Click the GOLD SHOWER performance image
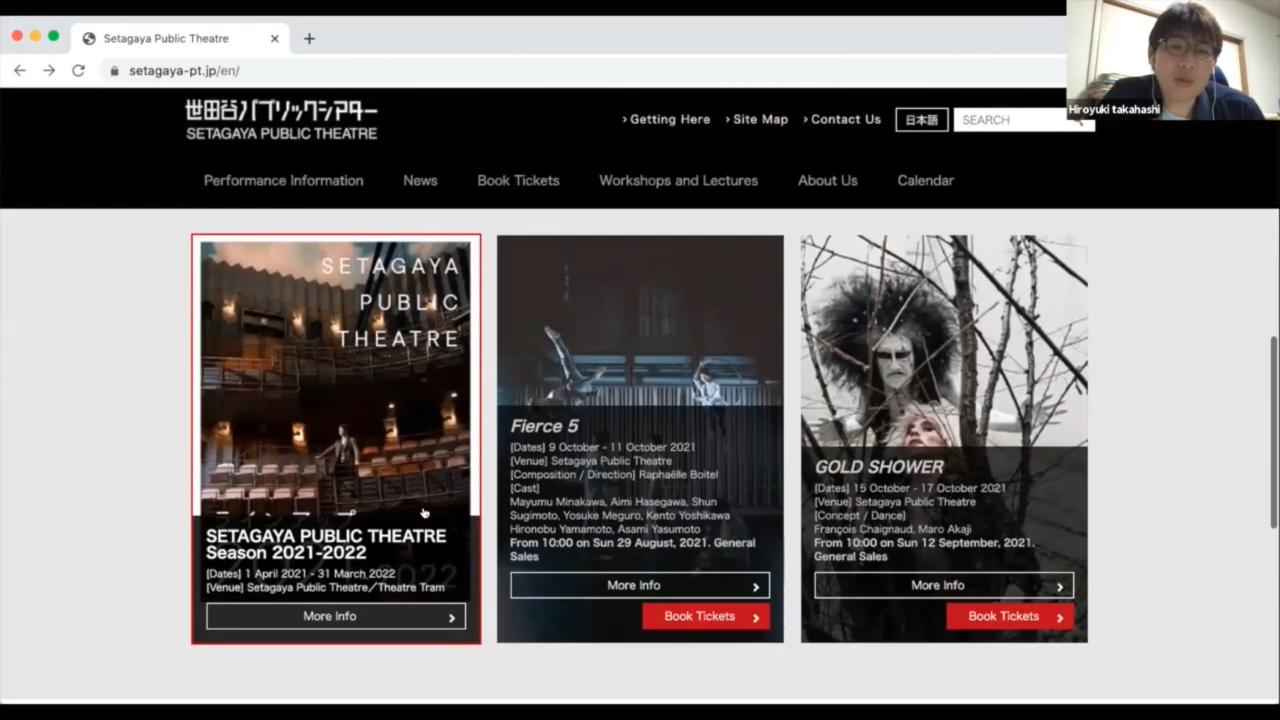The height and width of the screenshot is (720, 1280). [944, 340]
